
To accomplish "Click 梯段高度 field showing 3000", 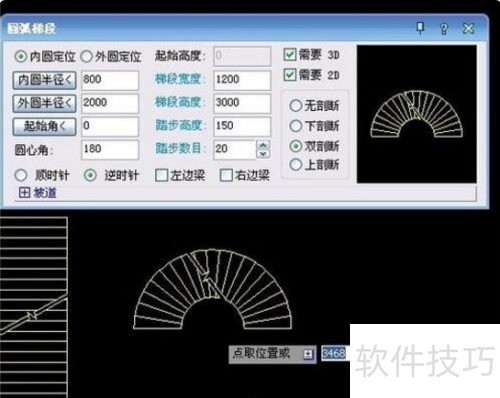I will pyautogui.click(x=242, y=103).
